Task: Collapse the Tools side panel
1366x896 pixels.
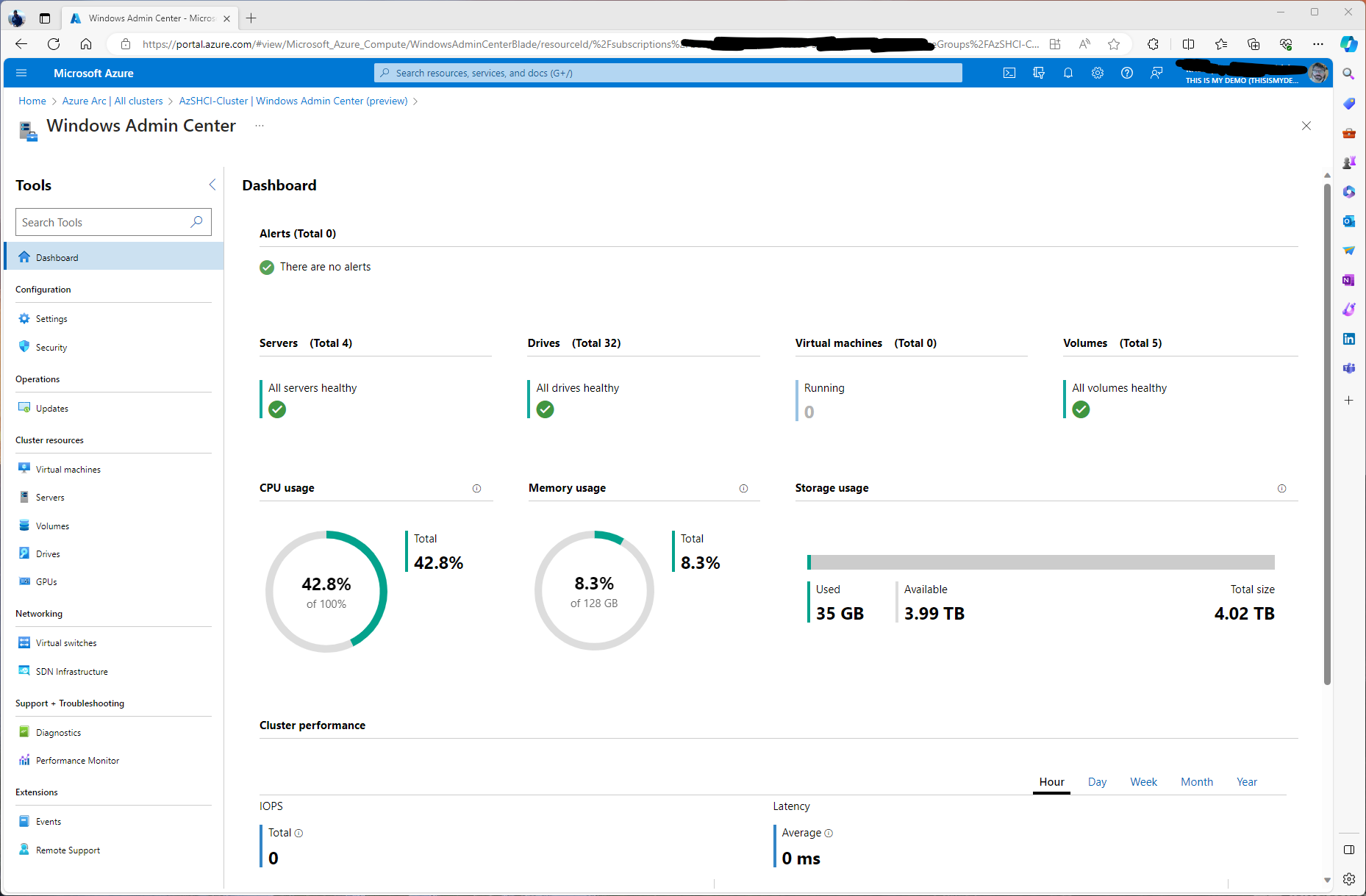Action: pyautogui.click(x=212, y=184)
